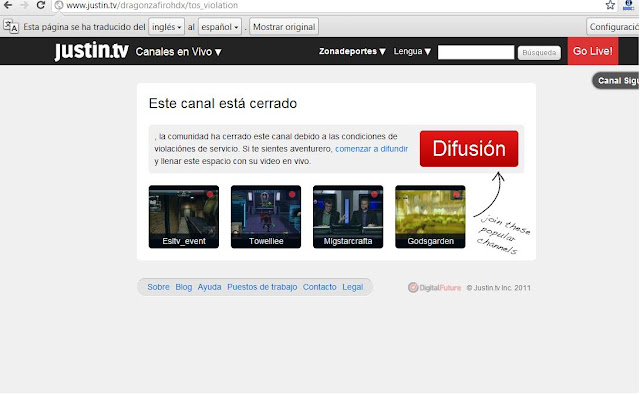Click the translate icon in the translation bar
Screen dimensions: 640x395
pos(11,27)
